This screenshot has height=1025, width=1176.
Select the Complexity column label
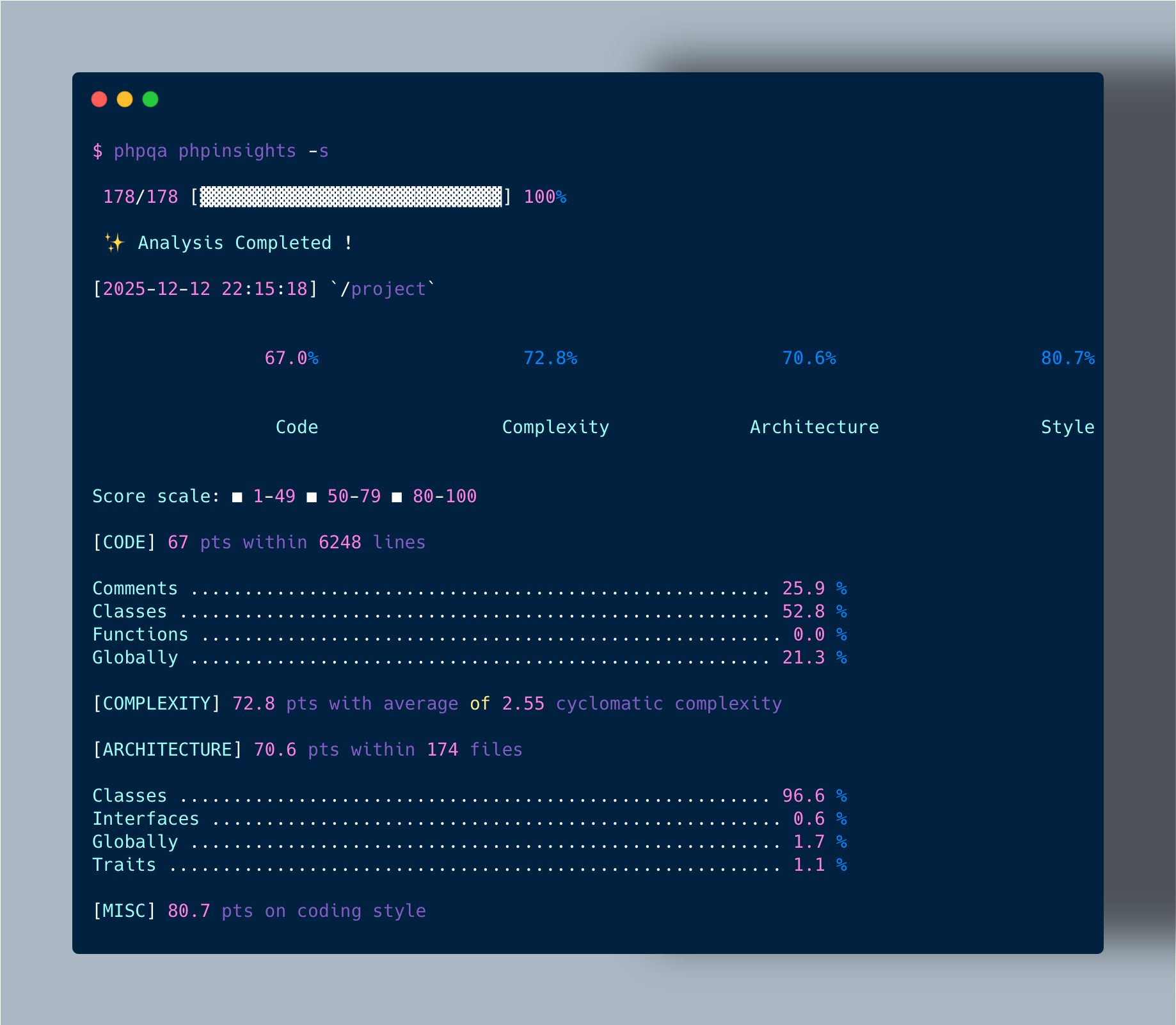pyautogui.click(x=555, y=427)
